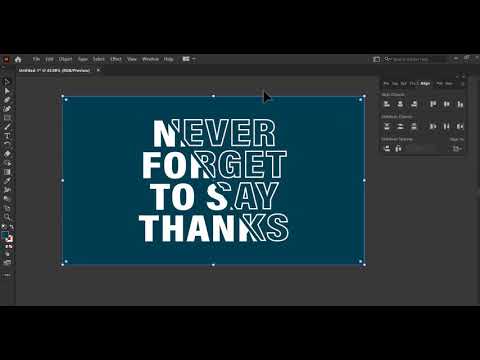Screen dimensions: 480x360
Task: Click Horizontal Distribute Space icon
Action: [x=398, y=148]
